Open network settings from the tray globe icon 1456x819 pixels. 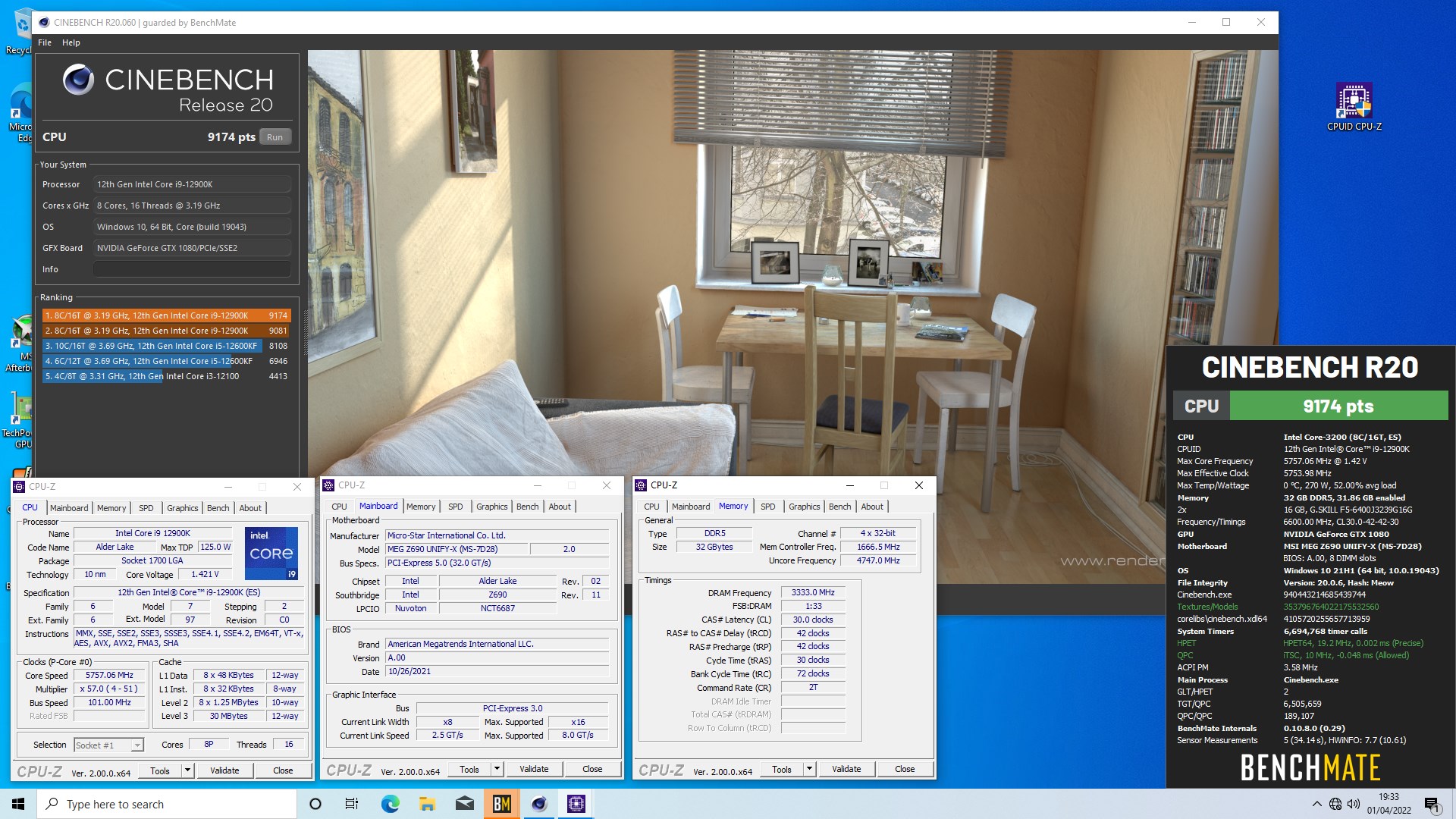(x=1335, y=804)
